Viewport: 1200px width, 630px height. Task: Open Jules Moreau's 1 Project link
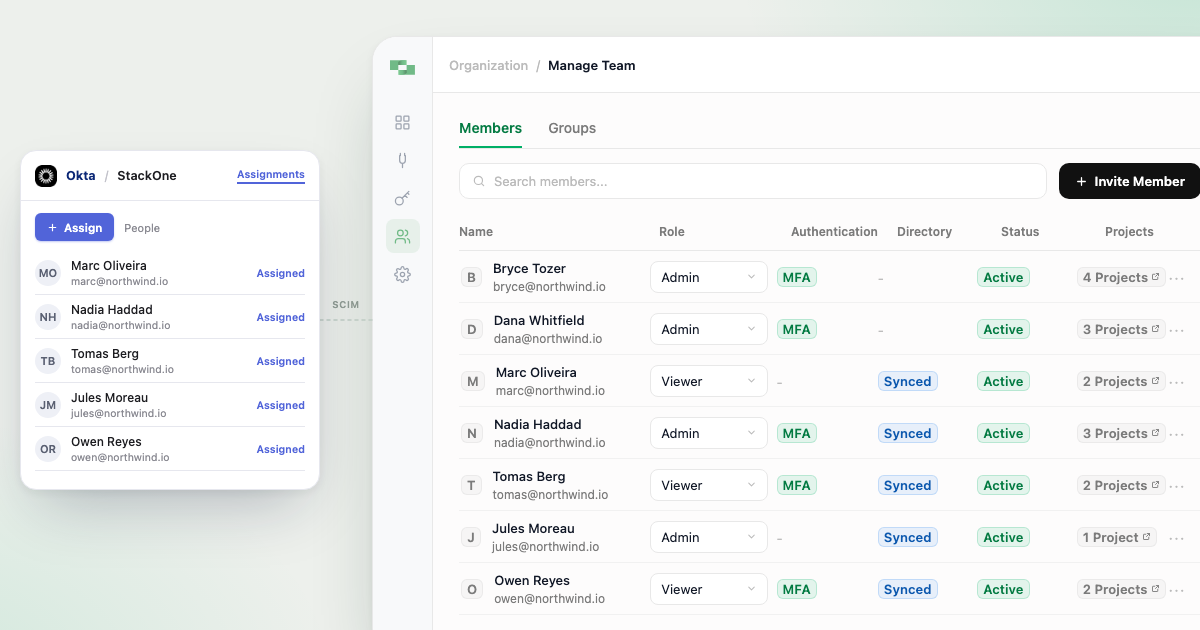pyautogui.click(x=1117, y=538)
